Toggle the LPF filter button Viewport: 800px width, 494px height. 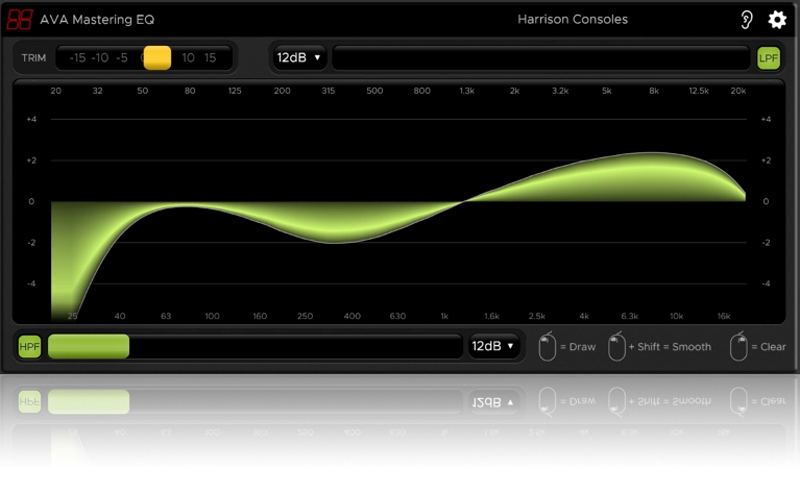tap(768, 58)
